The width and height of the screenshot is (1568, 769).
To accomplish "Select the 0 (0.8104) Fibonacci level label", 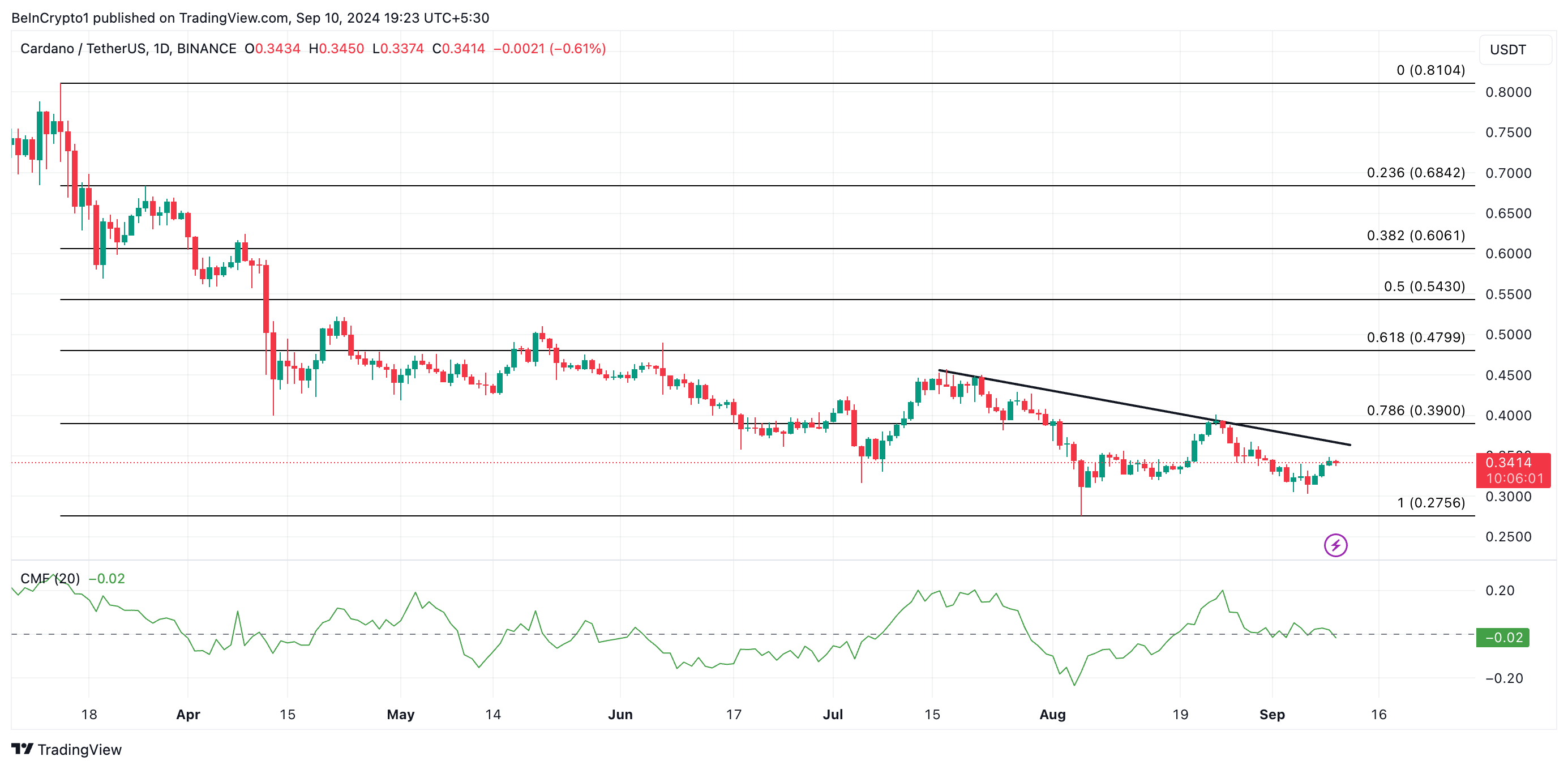I will click(1430, 70).
